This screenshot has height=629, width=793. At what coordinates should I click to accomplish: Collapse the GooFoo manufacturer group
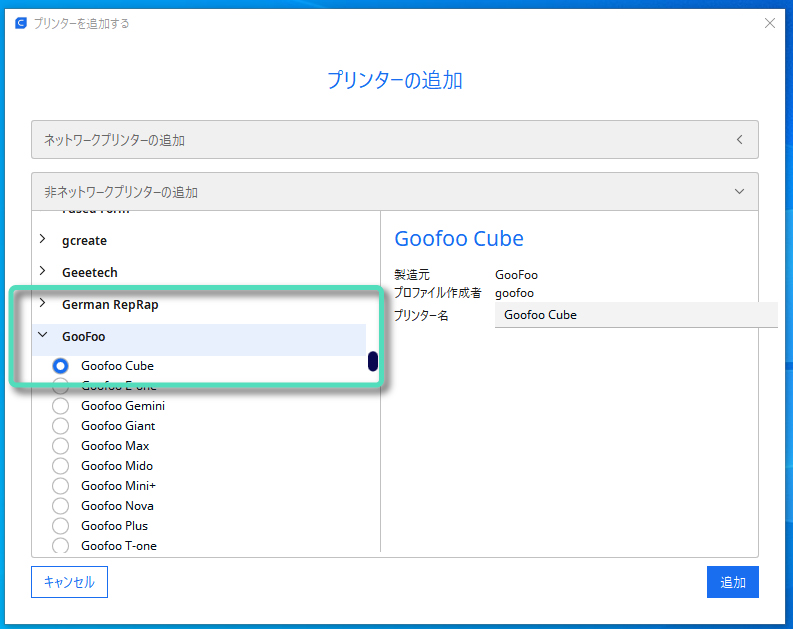[x=43, y=335]
